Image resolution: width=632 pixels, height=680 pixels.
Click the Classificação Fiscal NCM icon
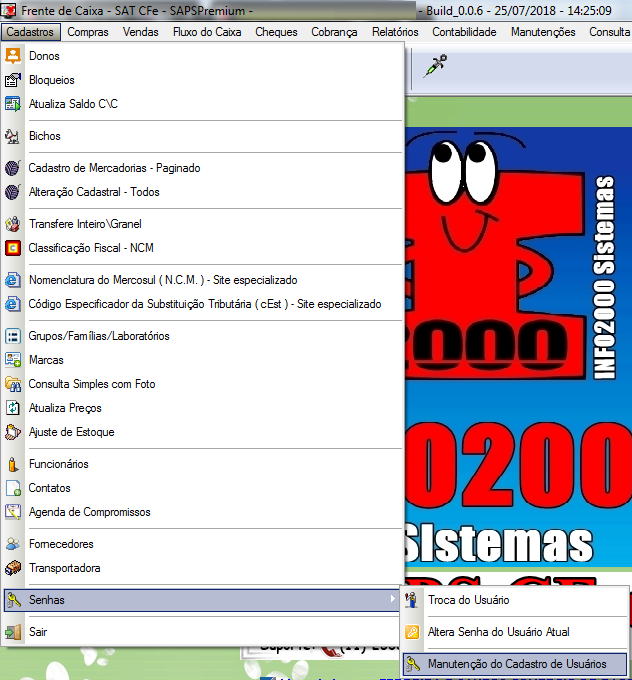(x=13, y=248)
